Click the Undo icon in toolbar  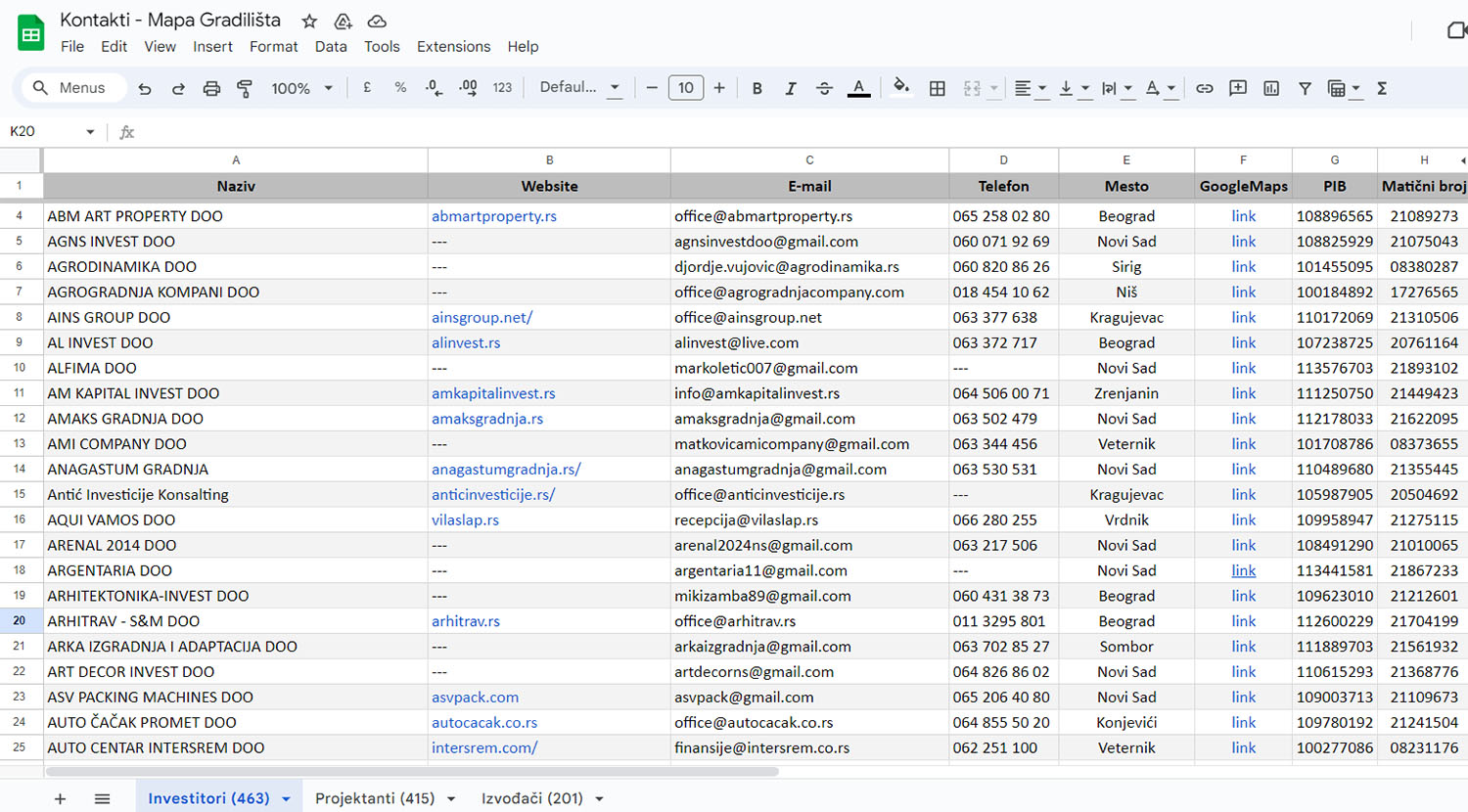[145, 88]
